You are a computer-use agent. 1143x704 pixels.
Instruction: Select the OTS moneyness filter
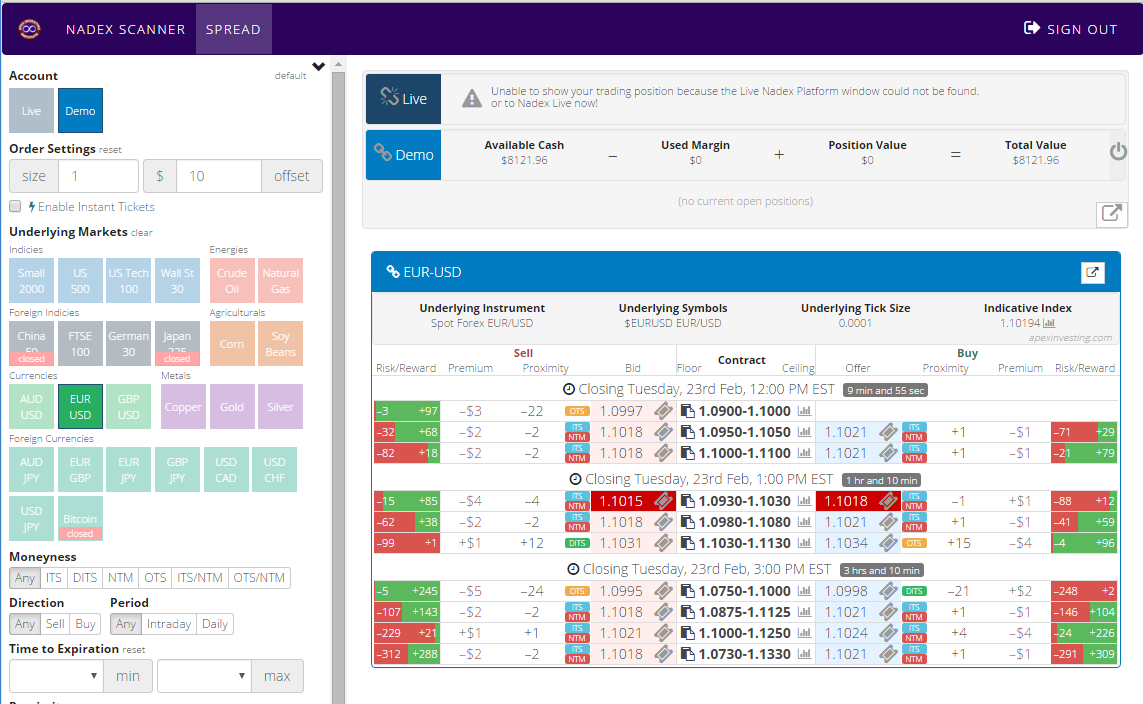tap(155, 578)
